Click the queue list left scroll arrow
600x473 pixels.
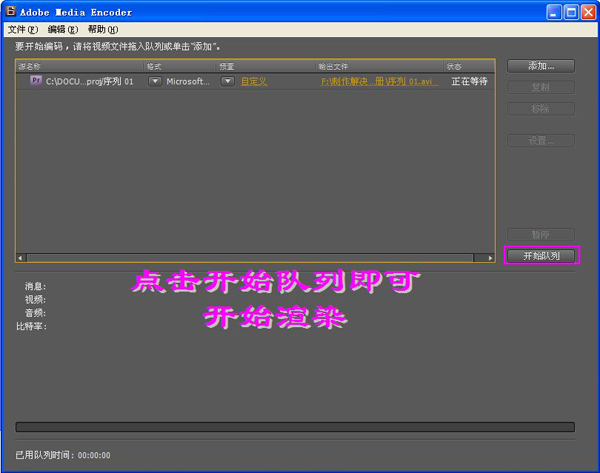pyautogui.click(x=21, y=258)
